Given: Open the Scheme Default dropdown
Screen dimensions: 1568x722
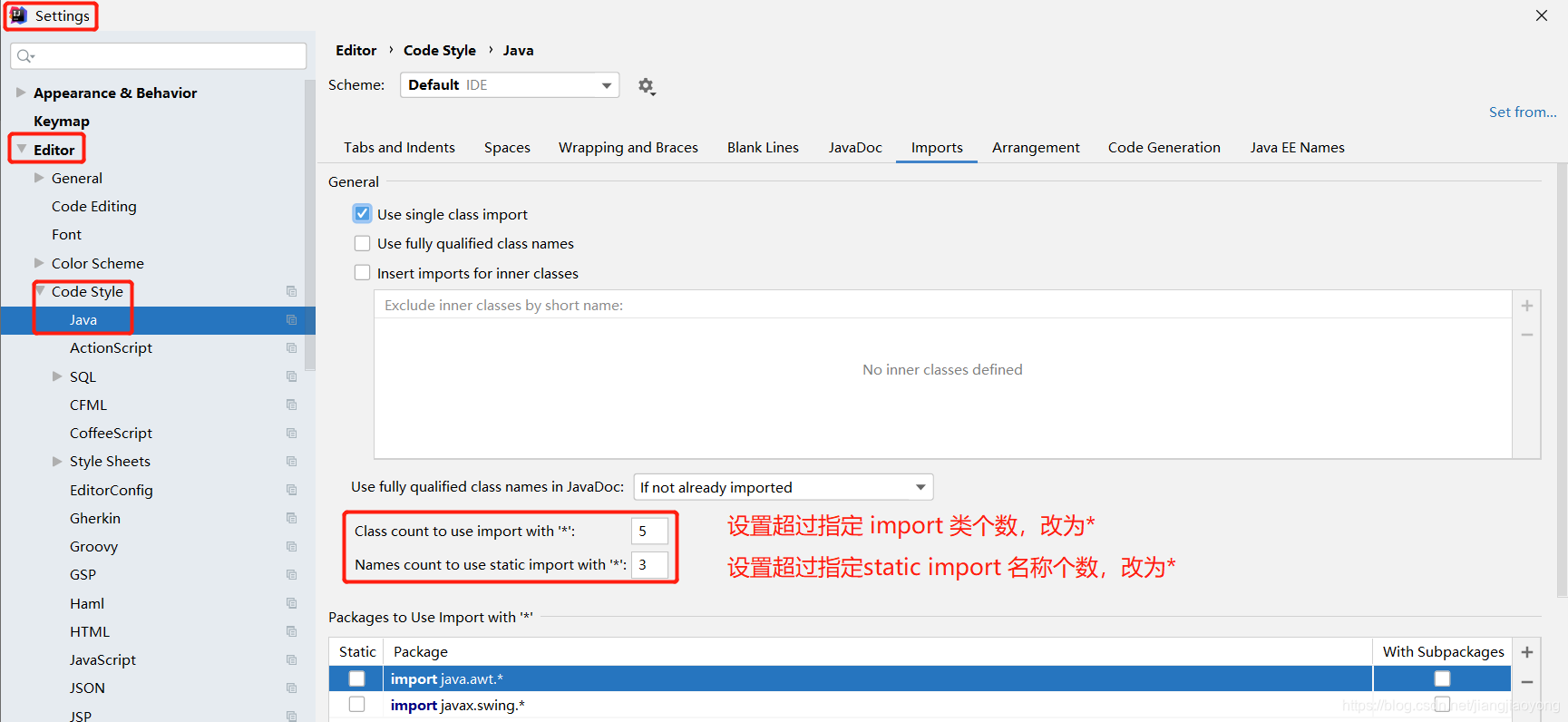Looking at the screenshot, I should (510, 85).
